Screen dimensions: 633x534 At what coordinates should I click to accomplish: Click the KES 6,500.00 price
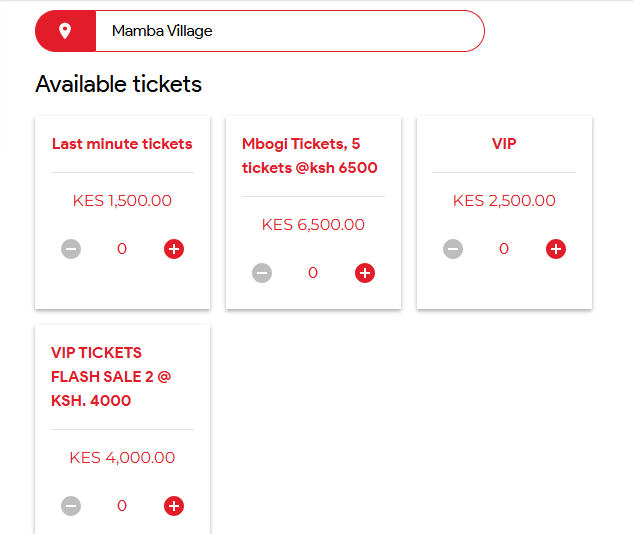coord(313,225)
